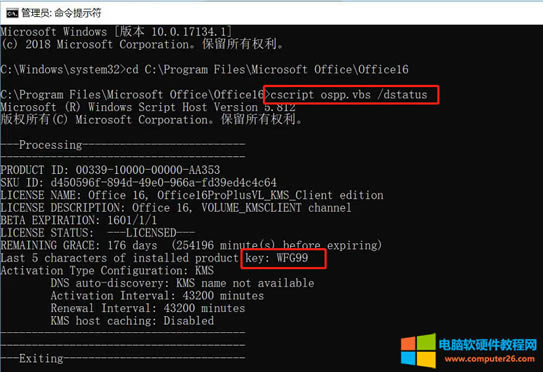Click the DNS auto-discovery line
The height and width of the screenshot is (372, 543).
pos(183,283)
